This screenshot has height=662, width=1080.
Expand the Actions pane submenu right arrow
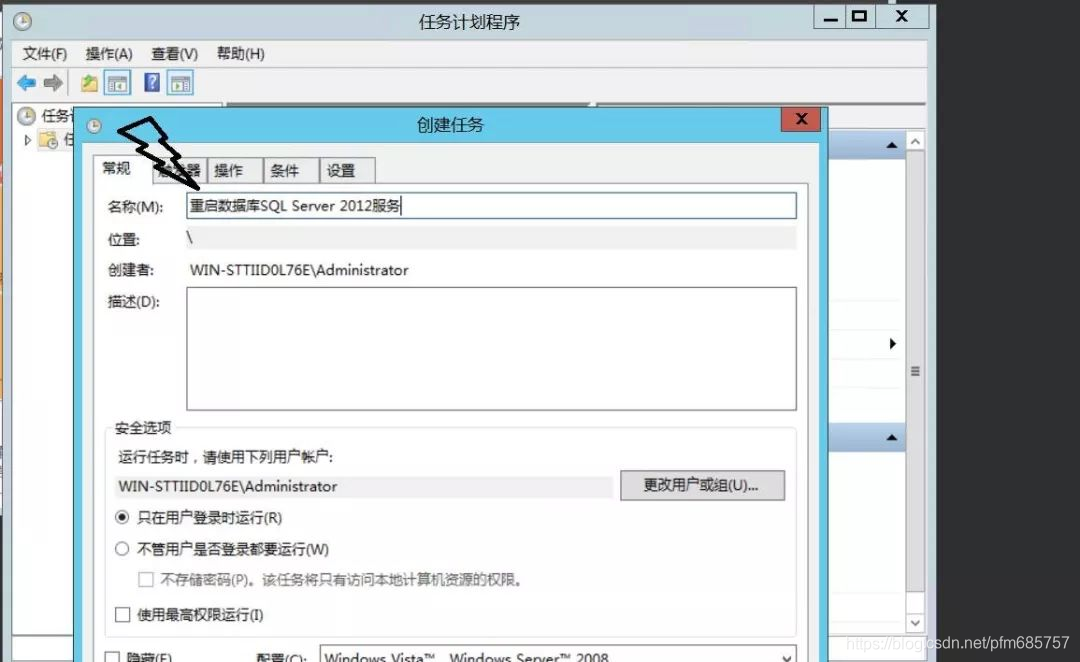coord(893,343)
